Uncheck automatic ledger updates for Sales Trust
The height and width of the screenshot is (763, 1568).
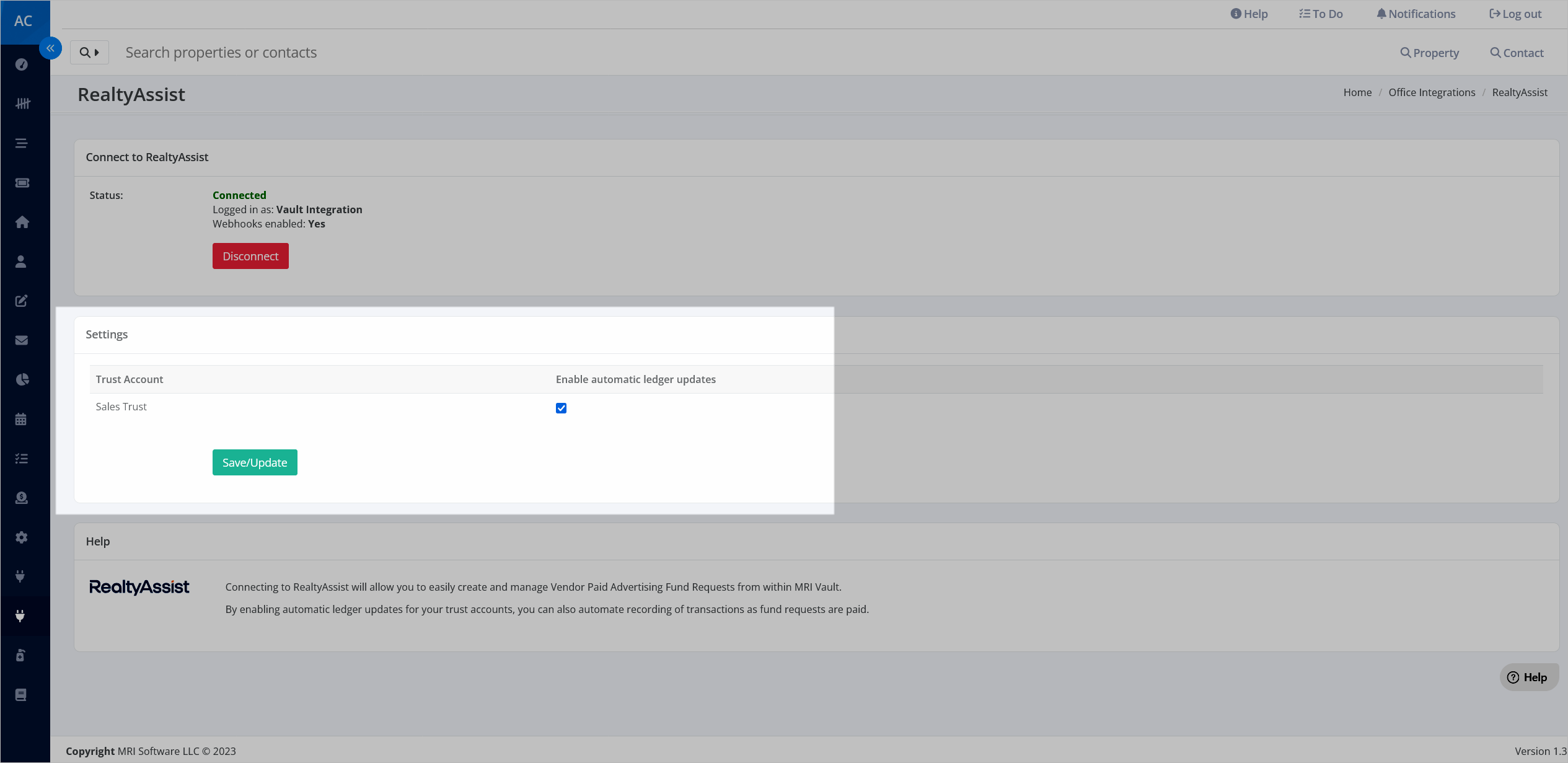(x=562, y=408)
